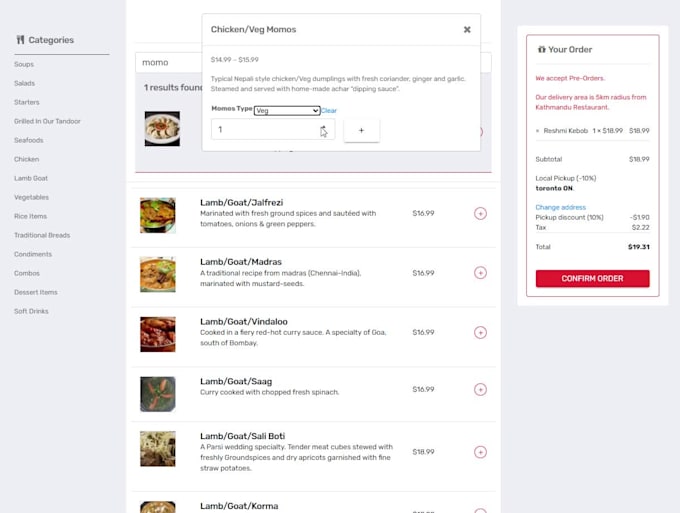The width and height of the screenshot is (680, 513).
Task: Go to the Rice Items category
Action: click(x=30, y=216)
